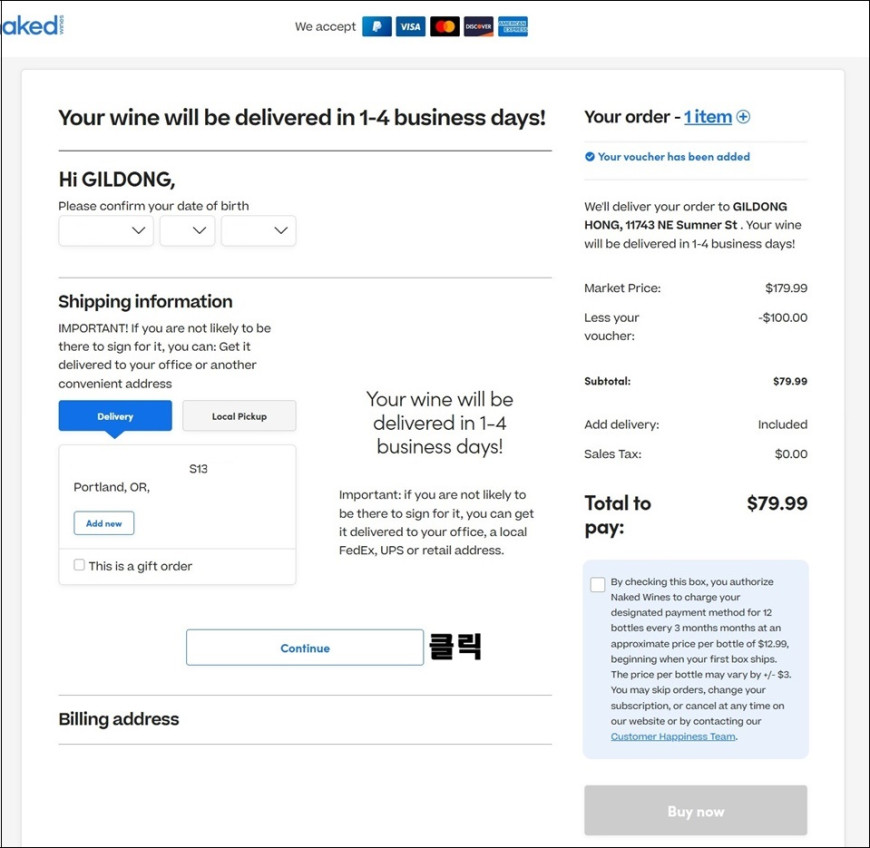Click the Add new address button
The width and height of the screenshot is (870, 848).
point(104,523)
